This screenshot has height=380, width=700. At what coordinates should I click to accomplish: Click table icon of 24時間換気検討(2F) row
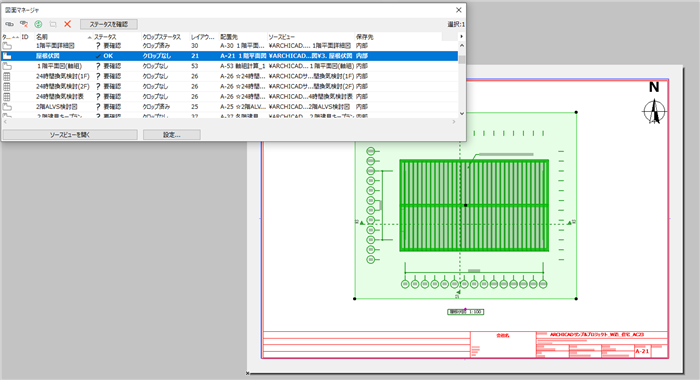click(x=7, y=87)
